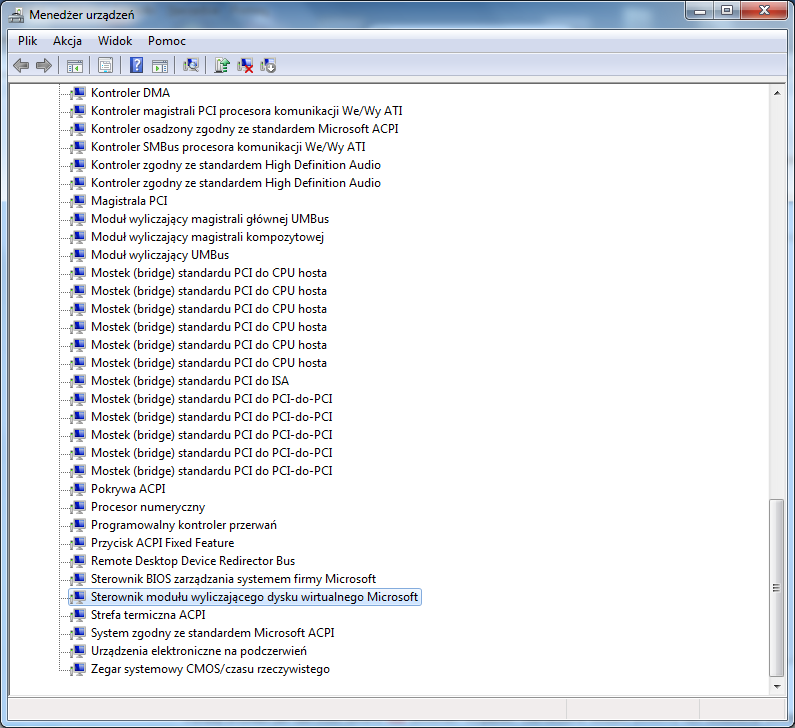The height and width of the screenshot is (728, 795).
Task: Select Moduł wyliczający magistrali głównej UMBus
Action: click(x=210, y=219)
